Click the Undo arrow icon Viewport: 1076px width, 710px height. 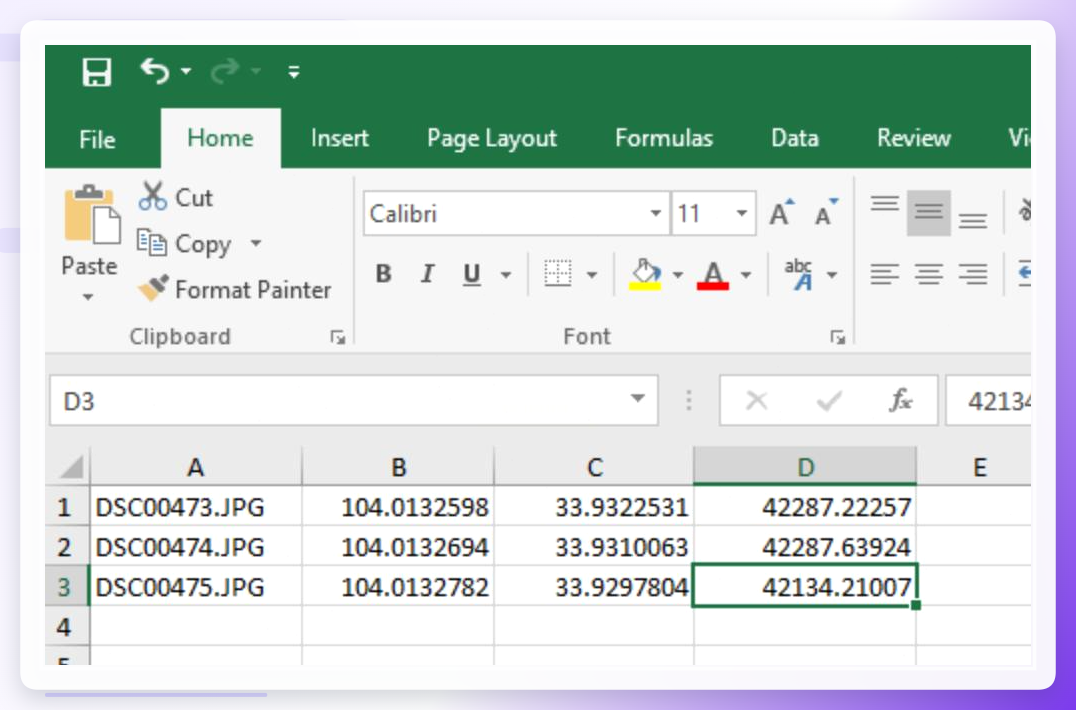[154, 71]
